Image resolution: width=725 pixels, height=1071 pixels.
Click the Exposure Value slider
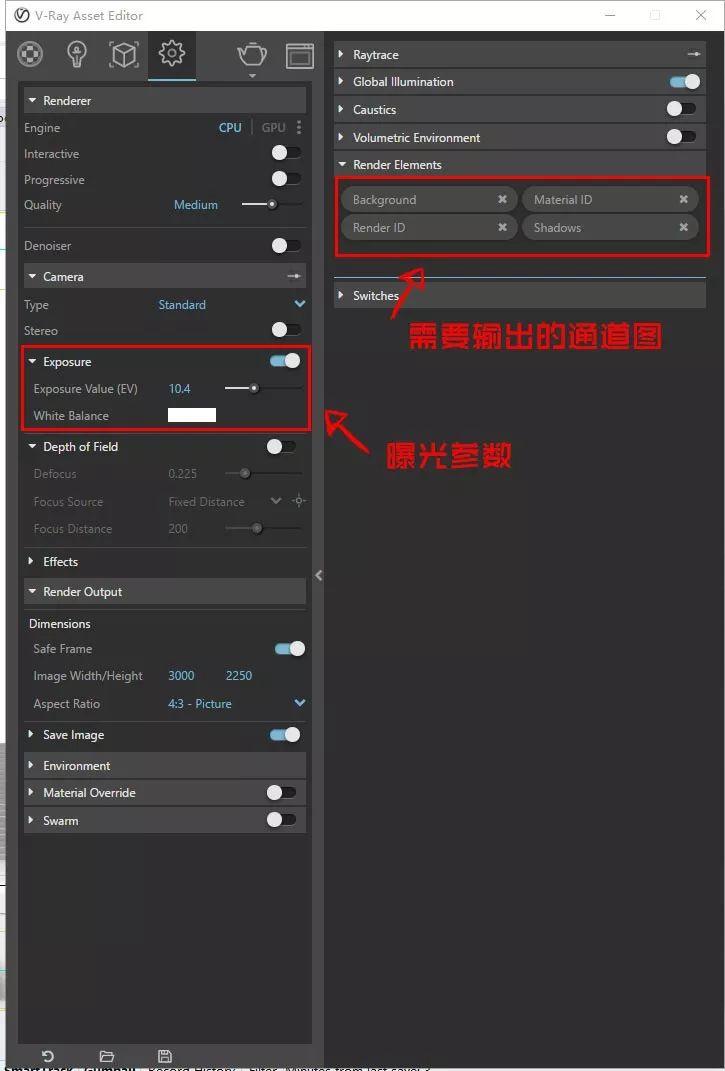pyautogui.click(x=263, y=388)
